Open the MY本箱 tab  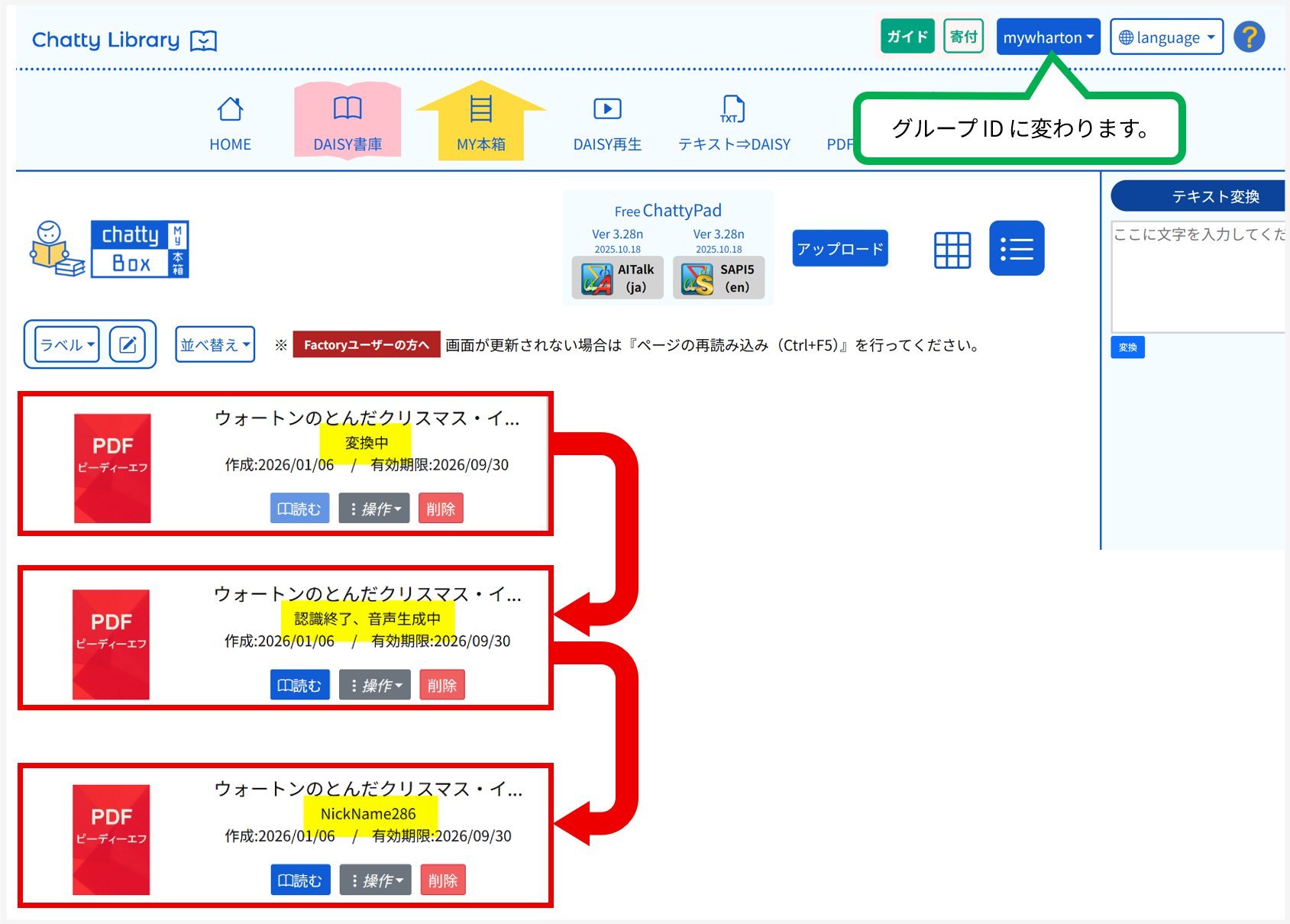tap(480, 124)
